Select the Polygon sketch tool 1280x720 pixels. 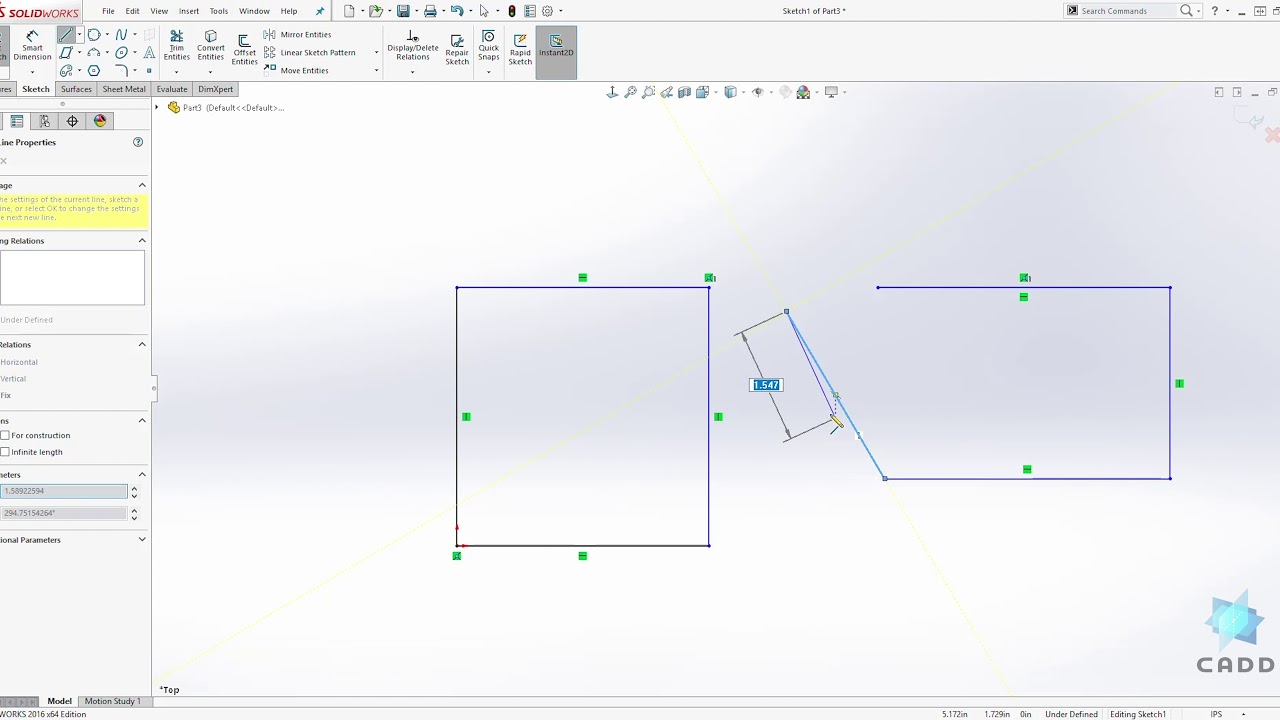pyautogui.click(x=94, y=71)
